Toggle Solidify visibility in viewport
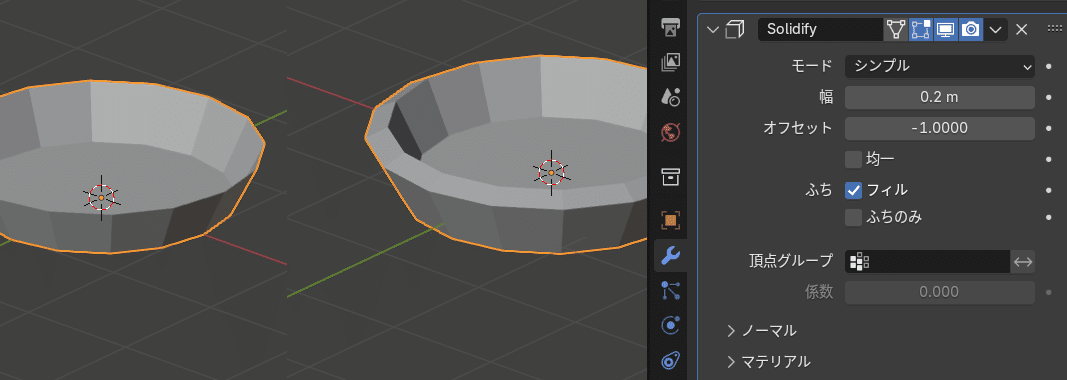The image size is (1067, 380). point(946,29)
